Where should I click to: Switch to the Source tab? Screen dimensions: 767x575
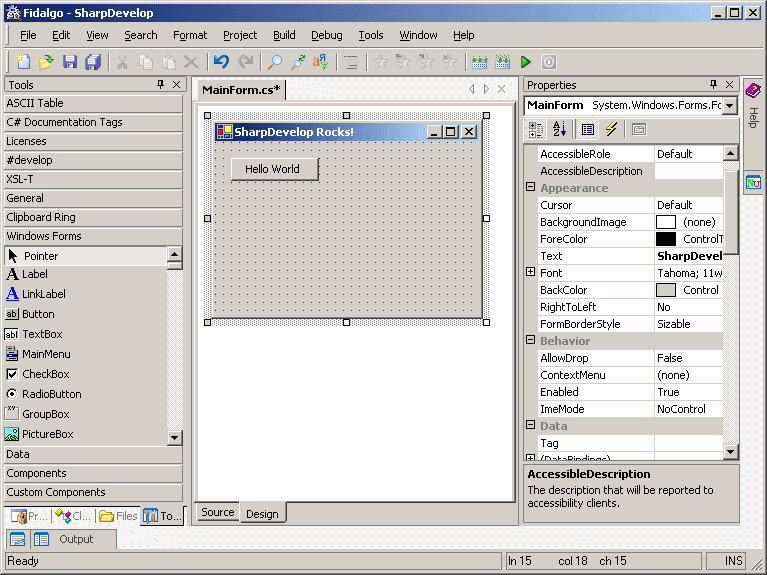[x=218, y=512]
